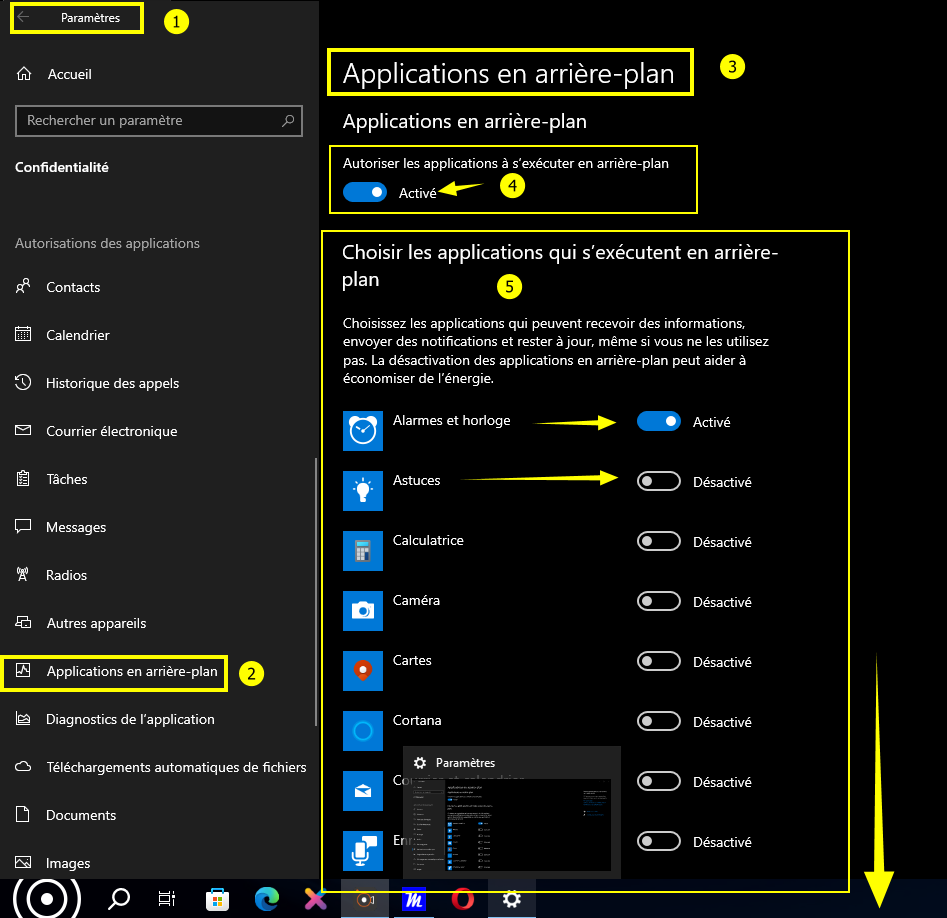The height and width of the screenshot is (918, 947).
Task: Click the Courrier électronique envelope icon
Action: 23,430
